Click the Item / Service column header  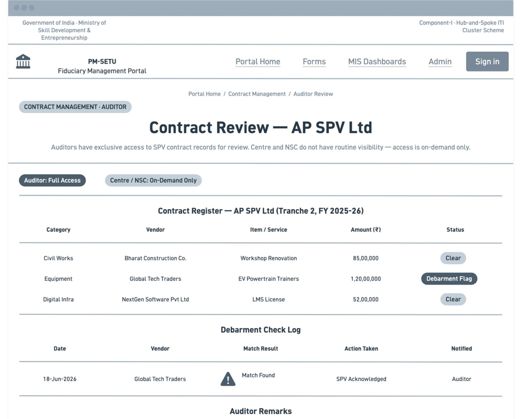coord(269,230)
